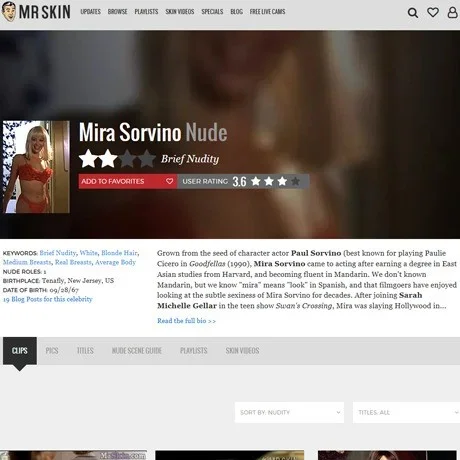Go to Playlists in top navigation
The height and width of the screenshot is (460, 460).
coord(146,12)
